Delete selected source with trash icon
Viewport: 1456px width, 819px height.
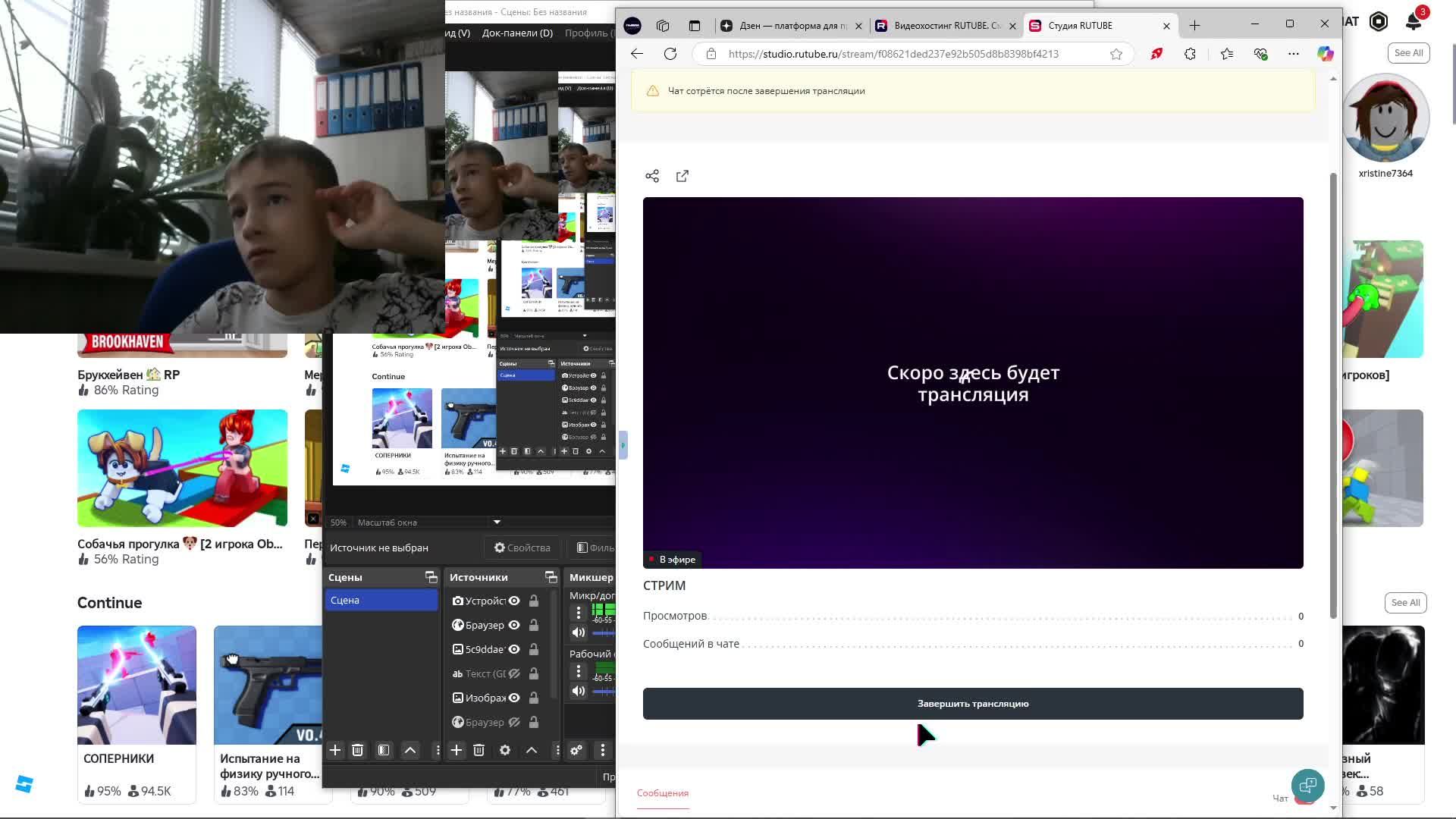[x=479, y=750]
